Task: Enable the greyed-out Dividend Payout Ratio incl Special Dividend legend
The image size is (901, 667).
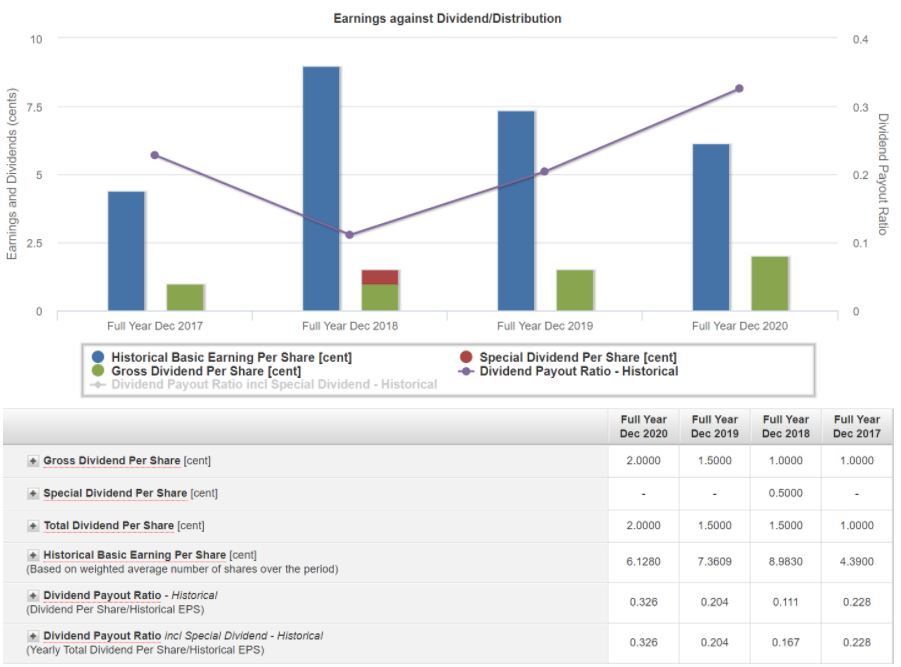Action: point(273,384)
